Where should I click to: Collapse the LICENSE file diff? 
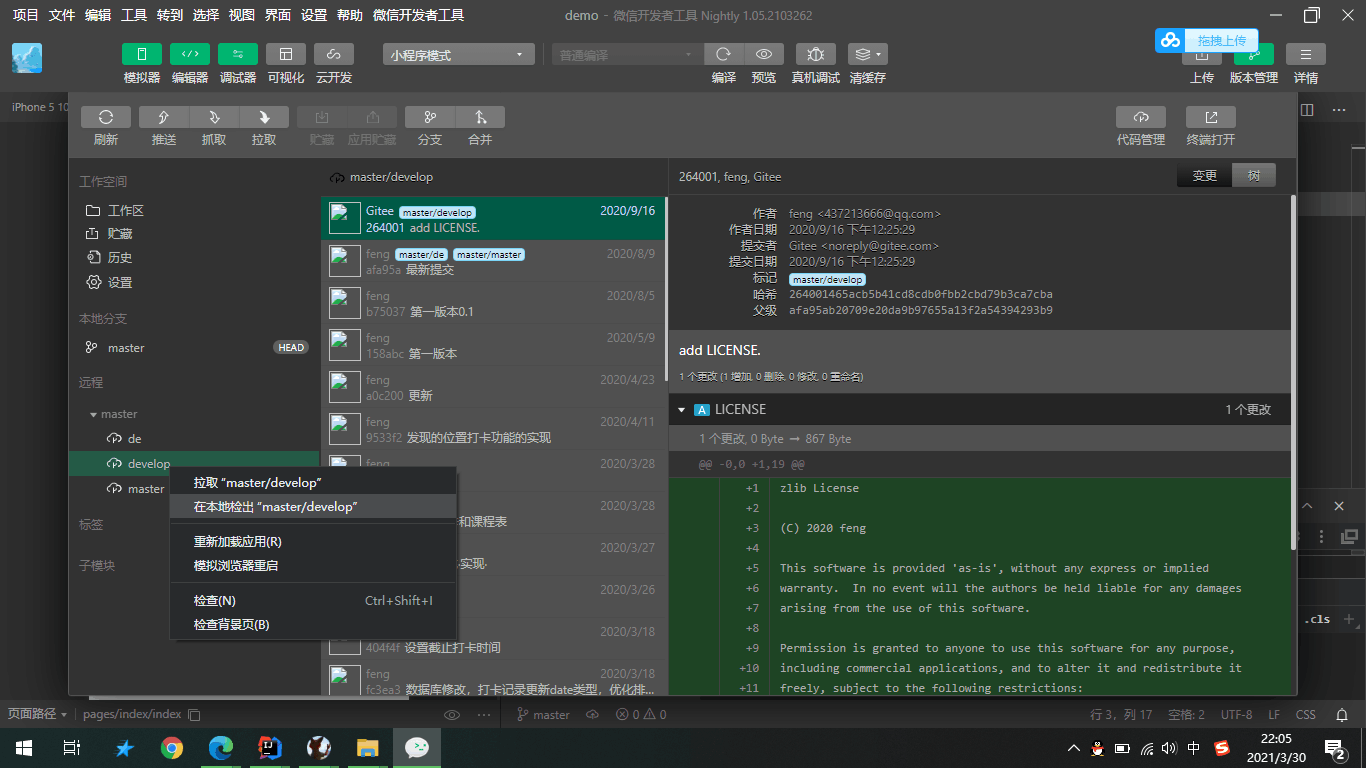pos(682,410)
